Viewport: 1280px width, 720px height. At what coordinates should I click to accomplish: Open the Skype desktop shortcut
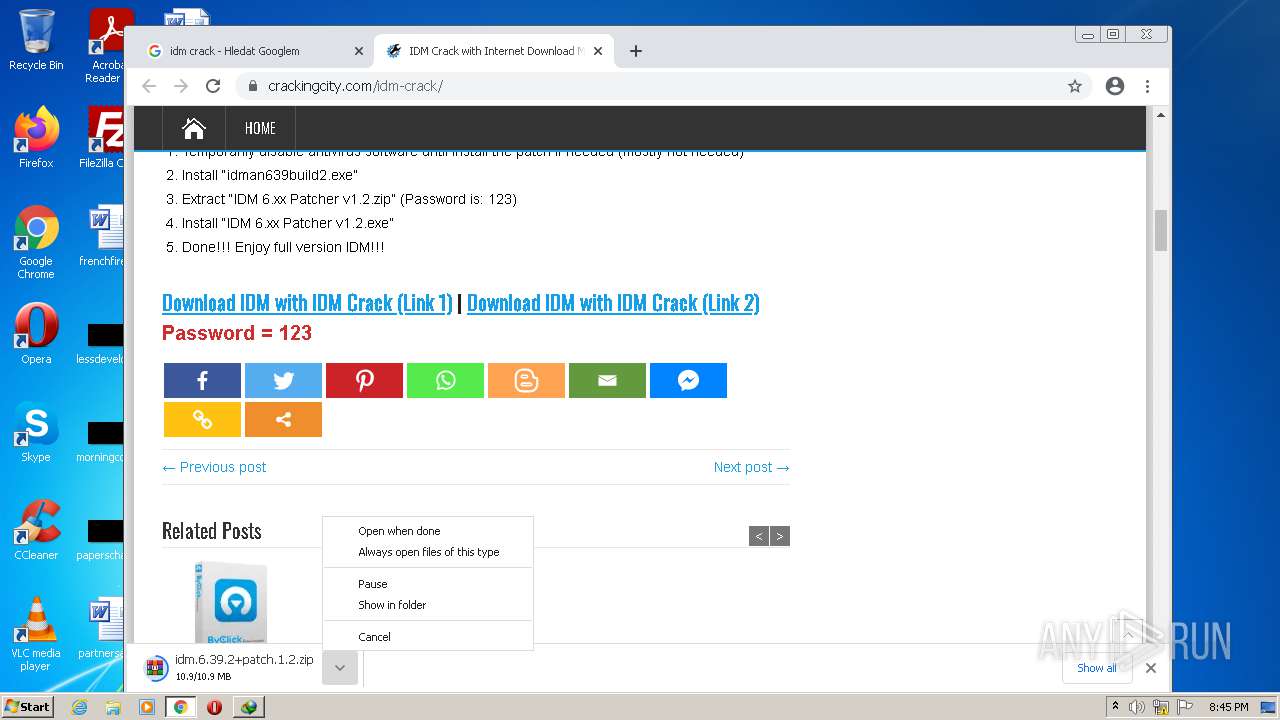[36, 432]
